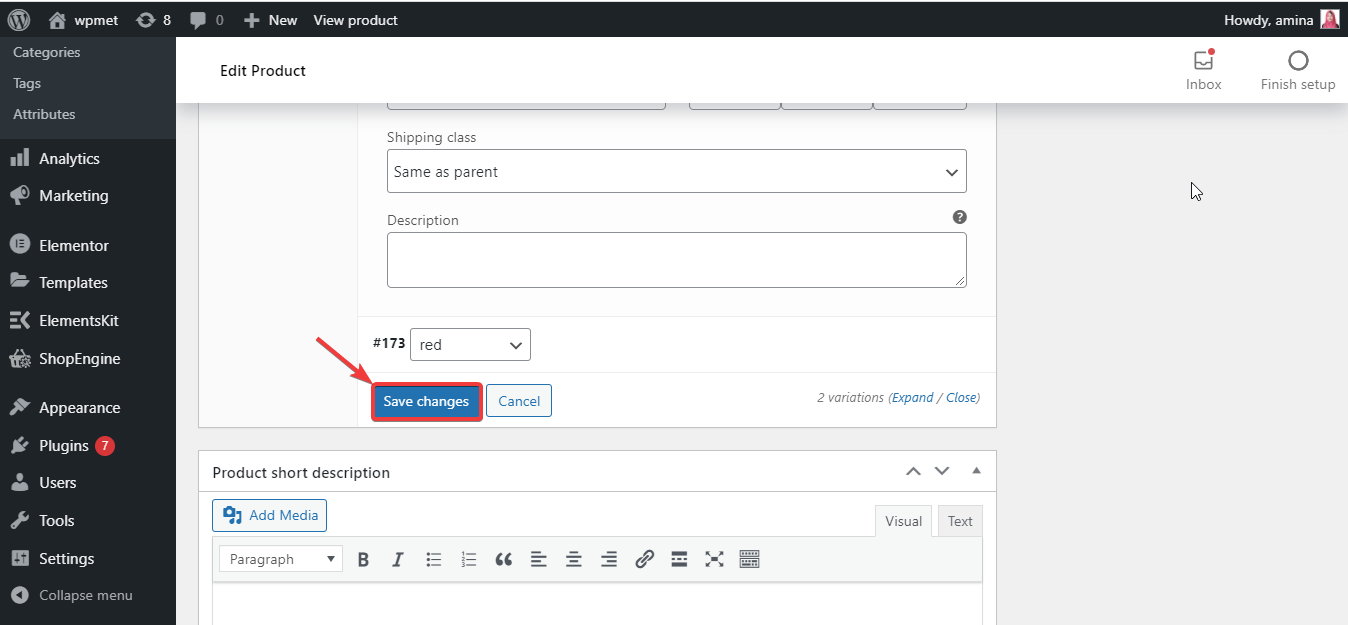The height and width of the screenshot is (625, 1348).
Task: Open the Plugins menu
Action: pos(64,446)
